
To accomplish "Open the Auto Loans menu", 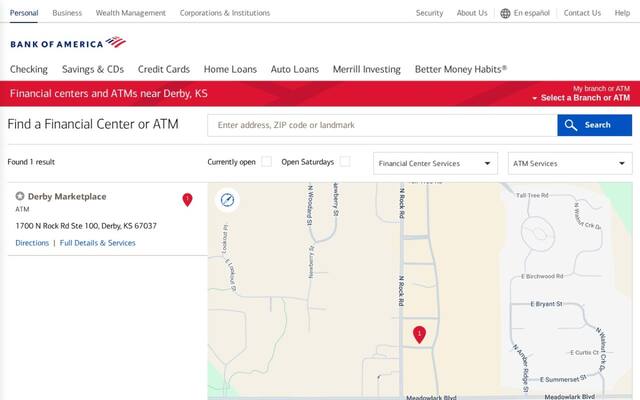I will 295,69.
